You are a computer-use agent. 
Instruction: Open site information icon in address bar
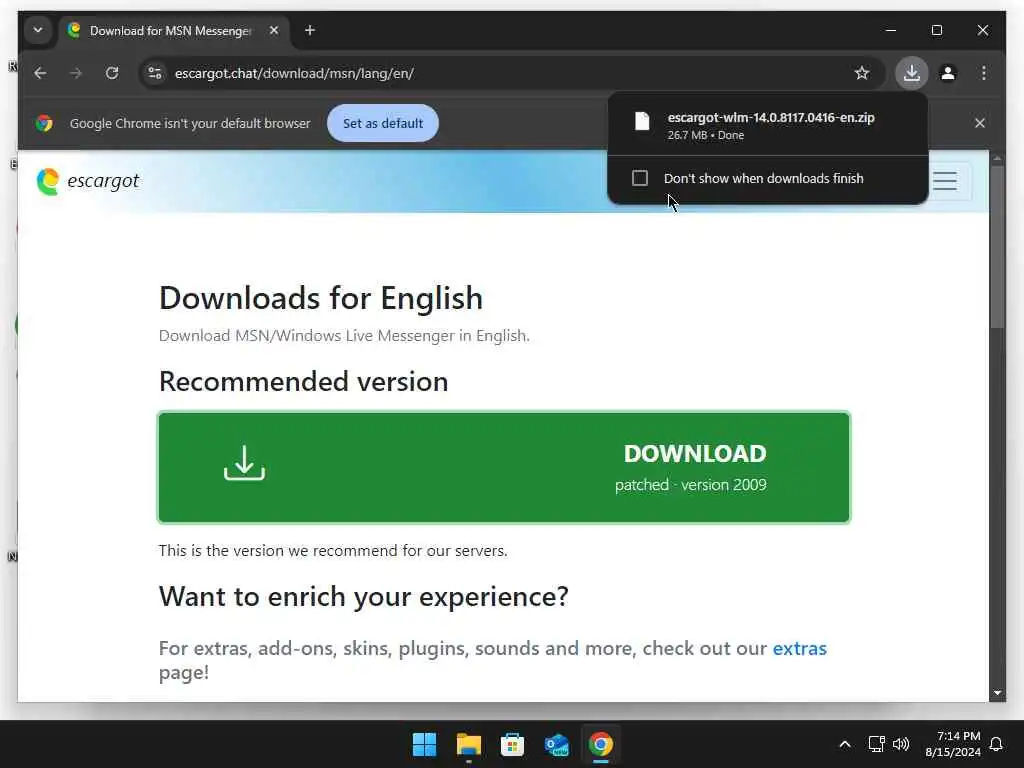pos(155,73)
